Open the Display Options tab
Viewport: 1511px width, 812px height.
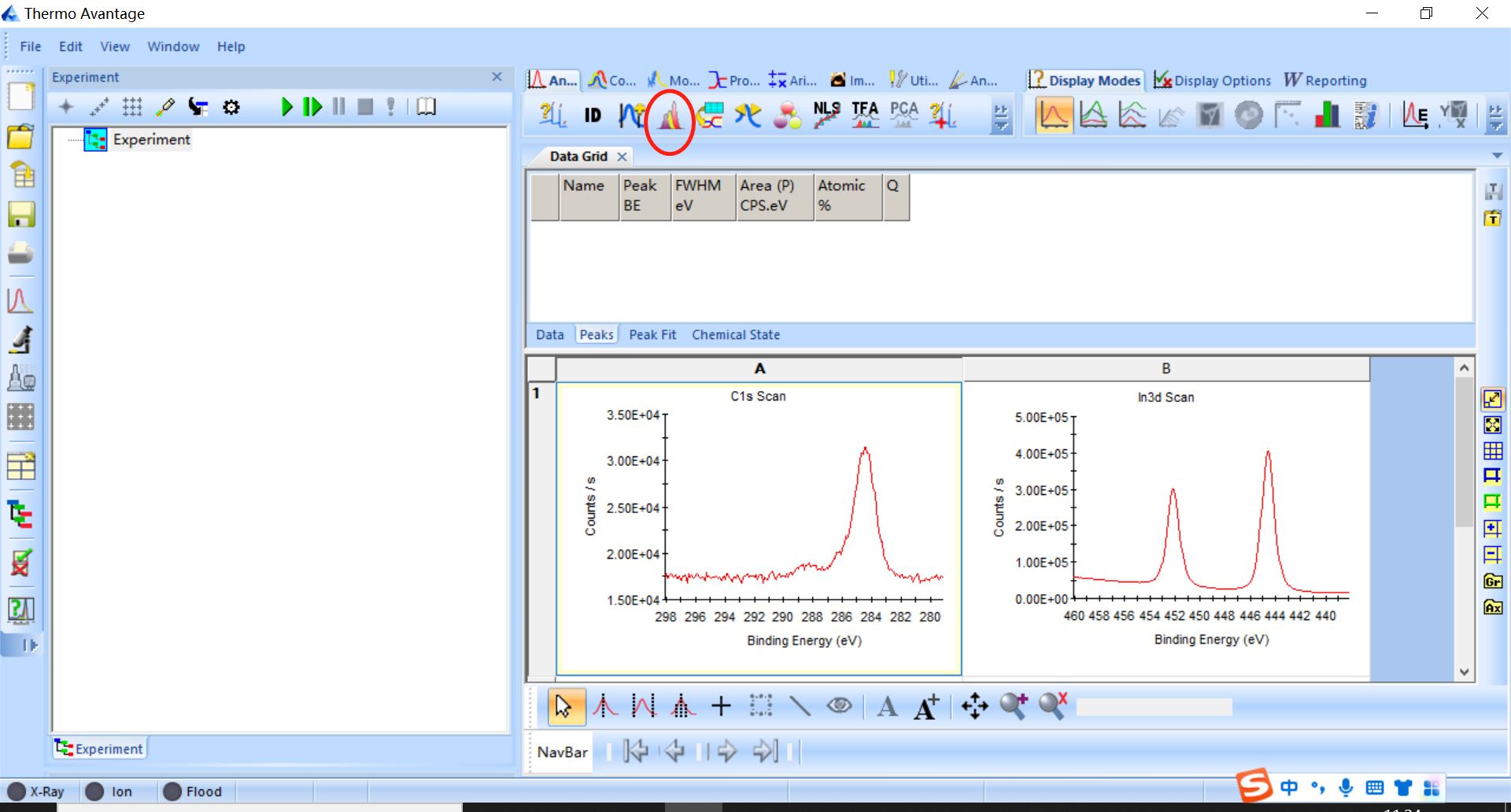tap(1212, 80)
